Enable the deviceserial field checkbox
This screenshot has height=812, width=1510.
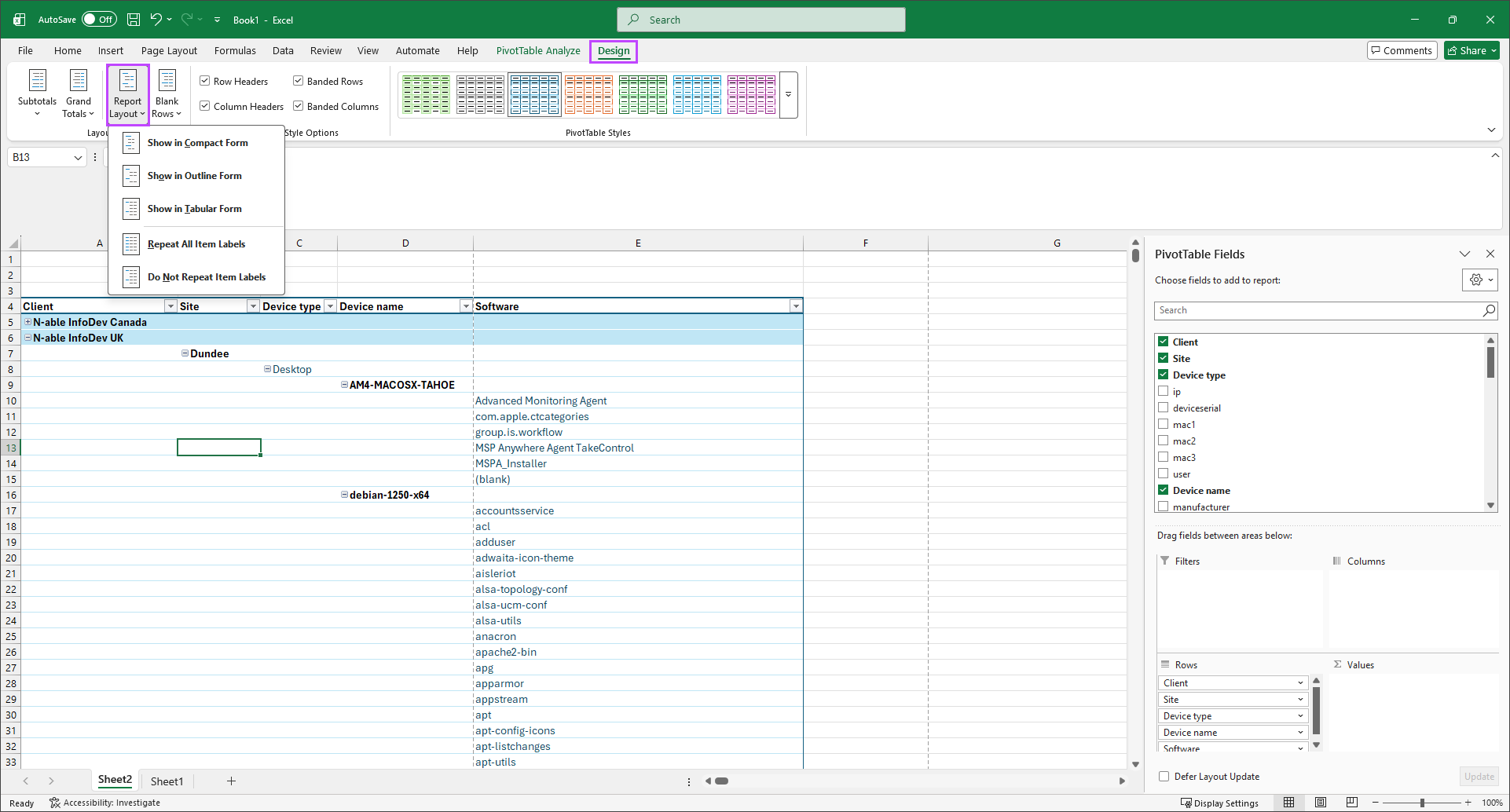tap(1164, 408)
